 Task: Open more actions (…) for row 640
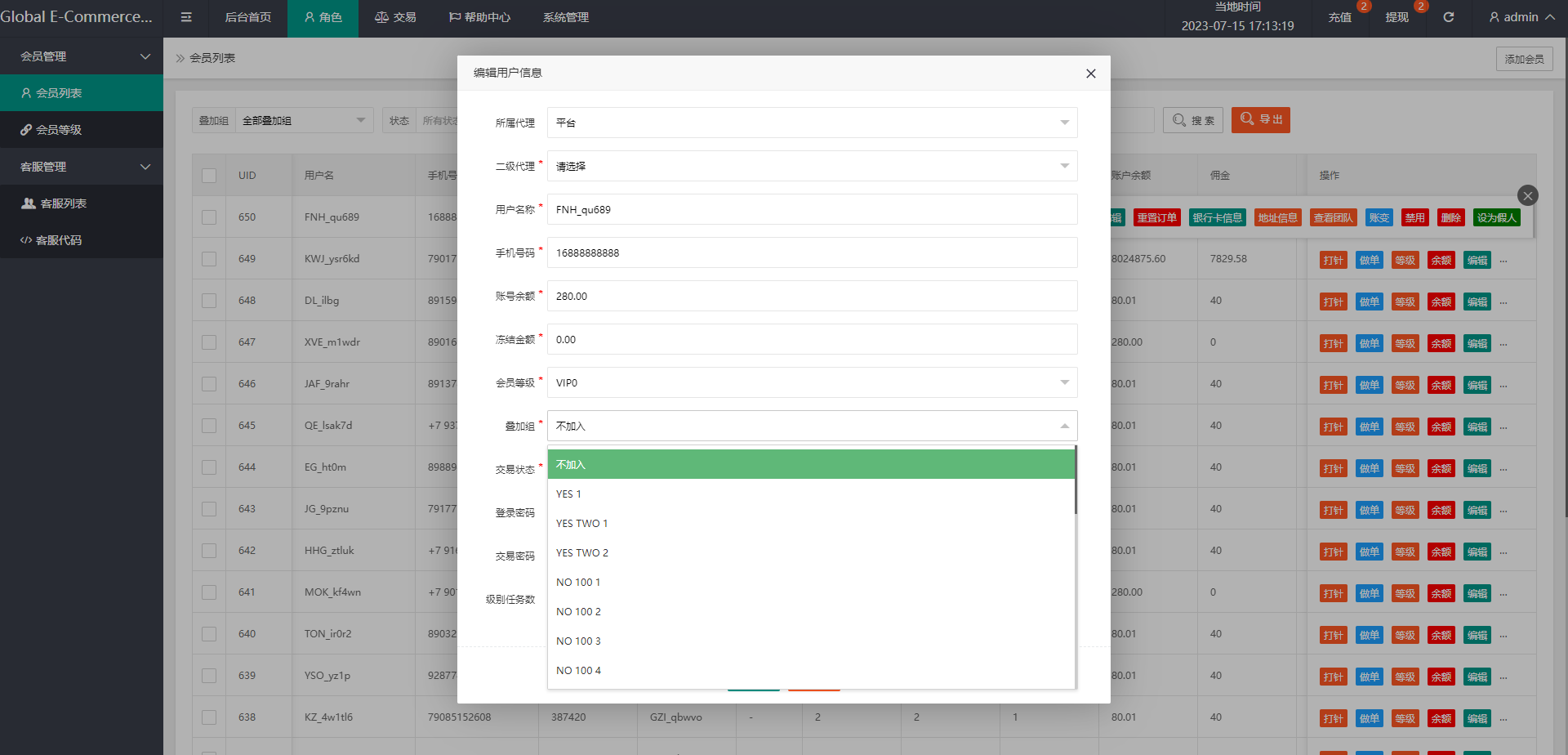[1503, 636]
